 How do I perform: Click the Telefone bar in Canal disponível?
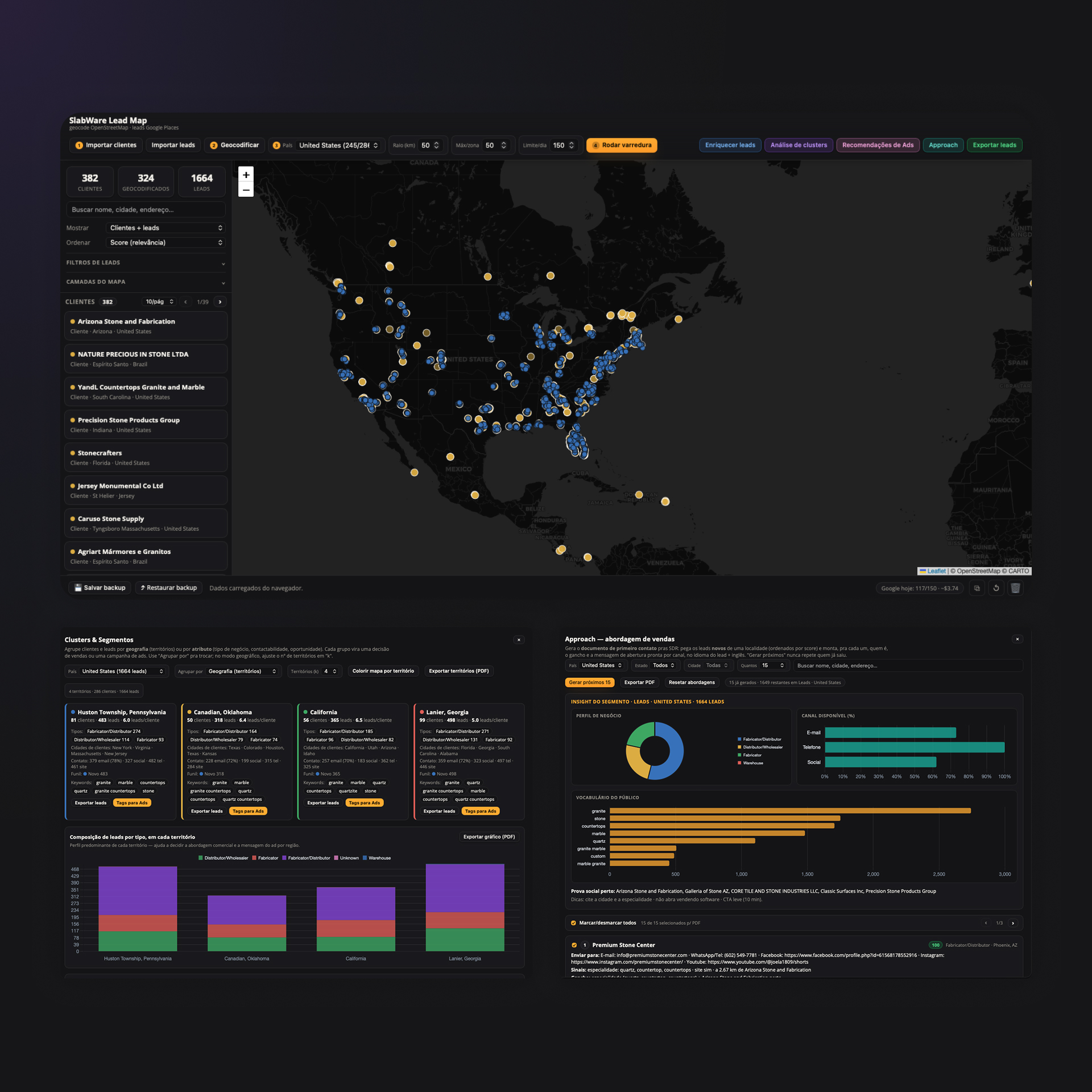pyautogui.click(x=915, y=747)
